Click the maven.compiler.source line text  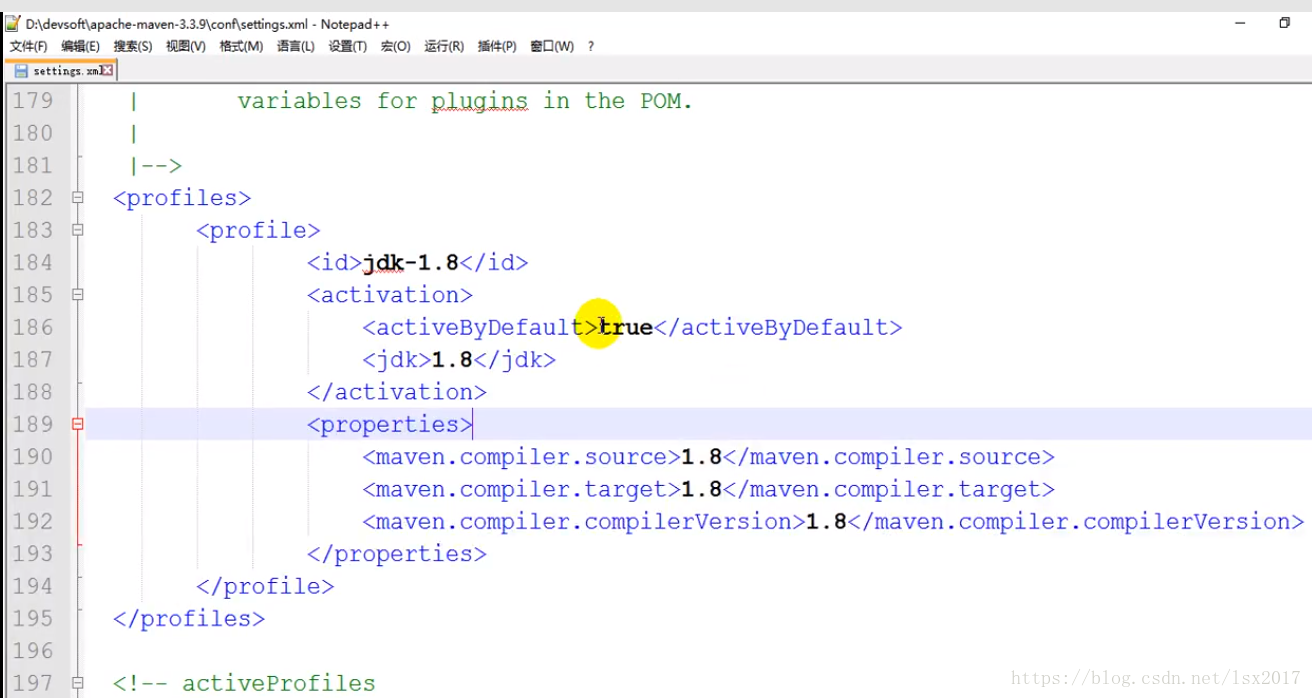tap(708, 457)
